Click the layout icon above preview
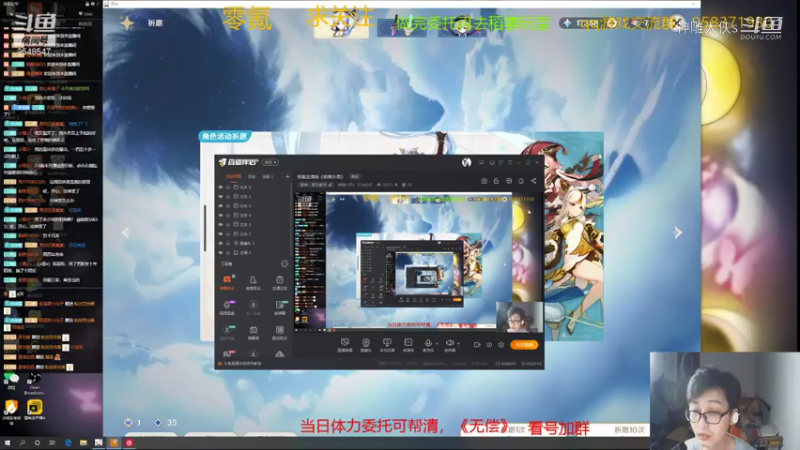Screen dimensions: 800x450 point(509,181)
